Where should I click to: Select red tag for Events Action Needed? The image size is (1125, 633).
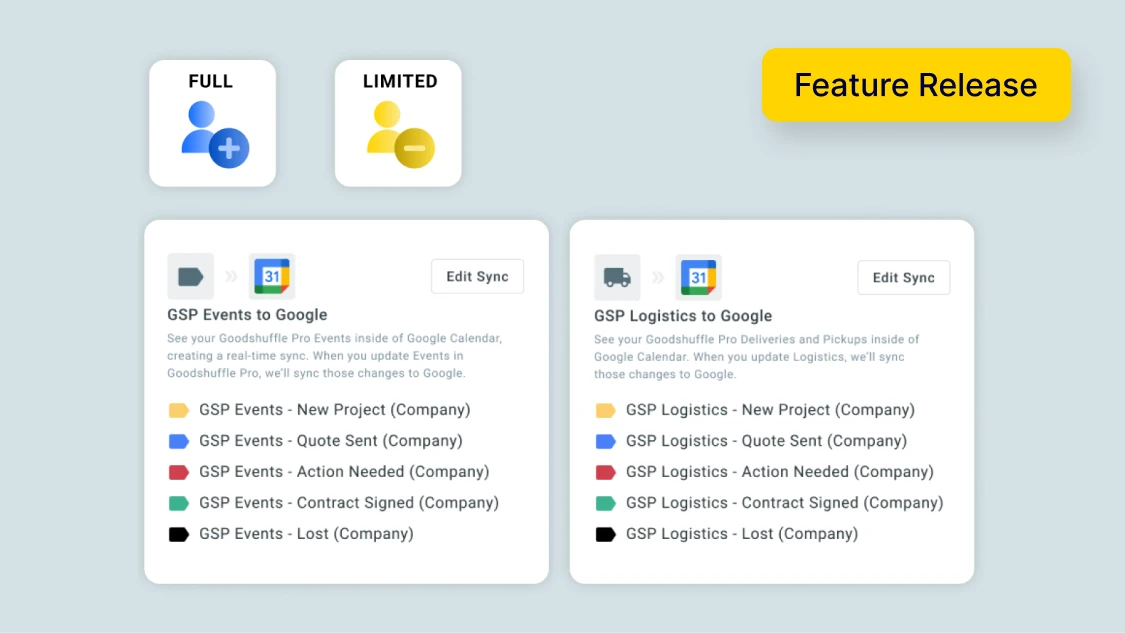pos(179,472)
